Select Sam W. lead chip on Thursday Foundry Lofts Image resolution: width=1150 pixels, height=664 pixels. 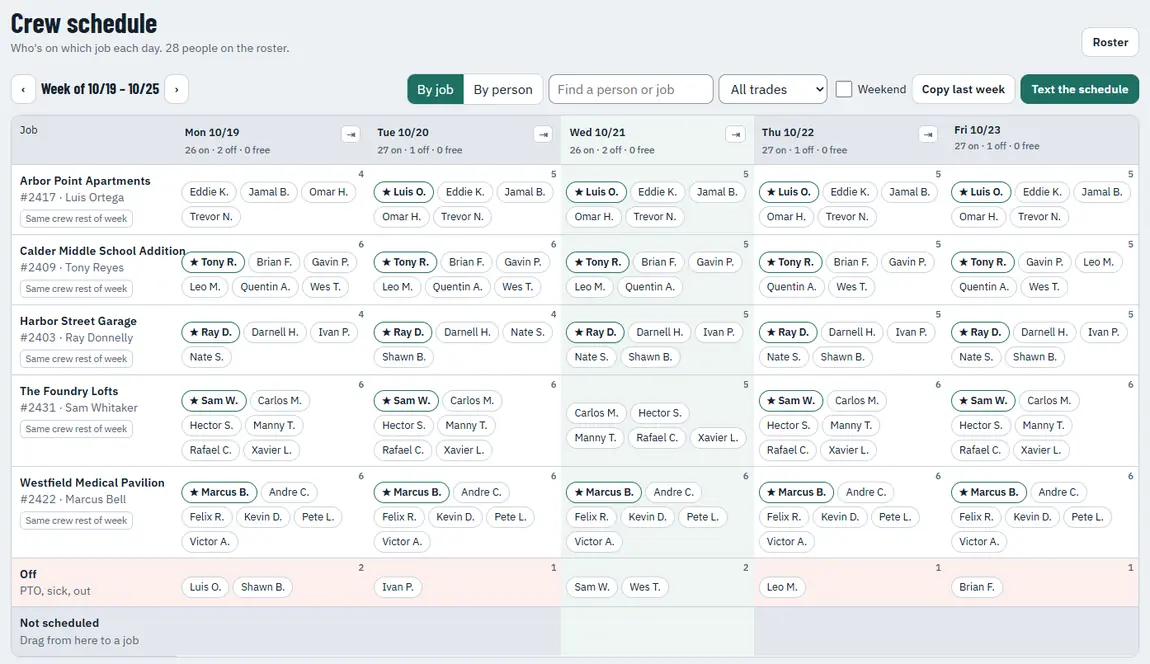790,401
